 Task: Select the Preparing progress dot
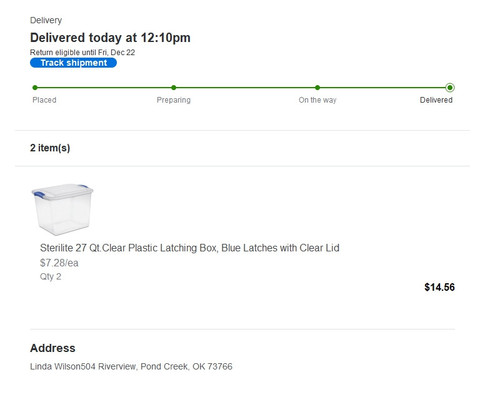174,88
